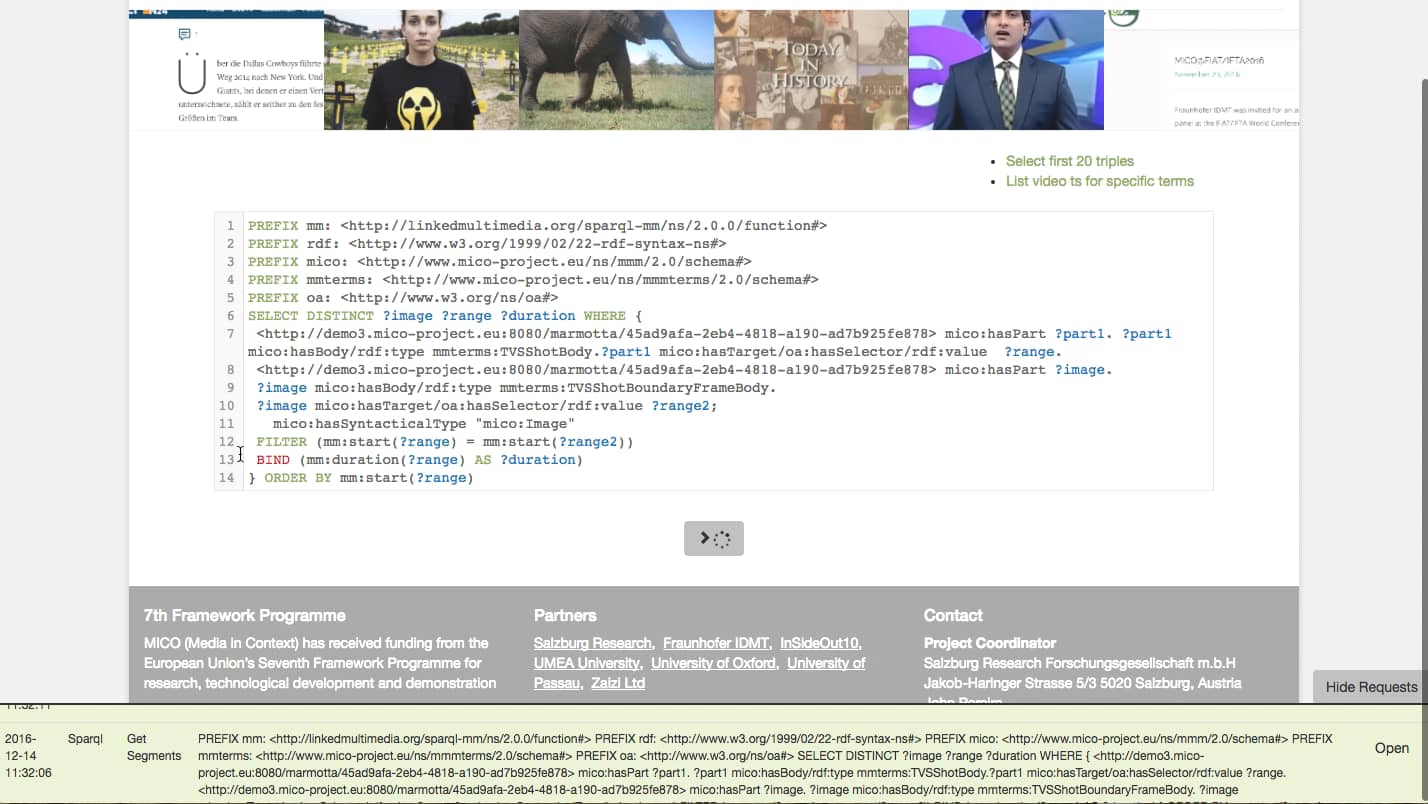Select the MICO@FIAT/IFTA2016 page thumbnail
This screenshot has width=1428, height=804.
click(1201, 70)
